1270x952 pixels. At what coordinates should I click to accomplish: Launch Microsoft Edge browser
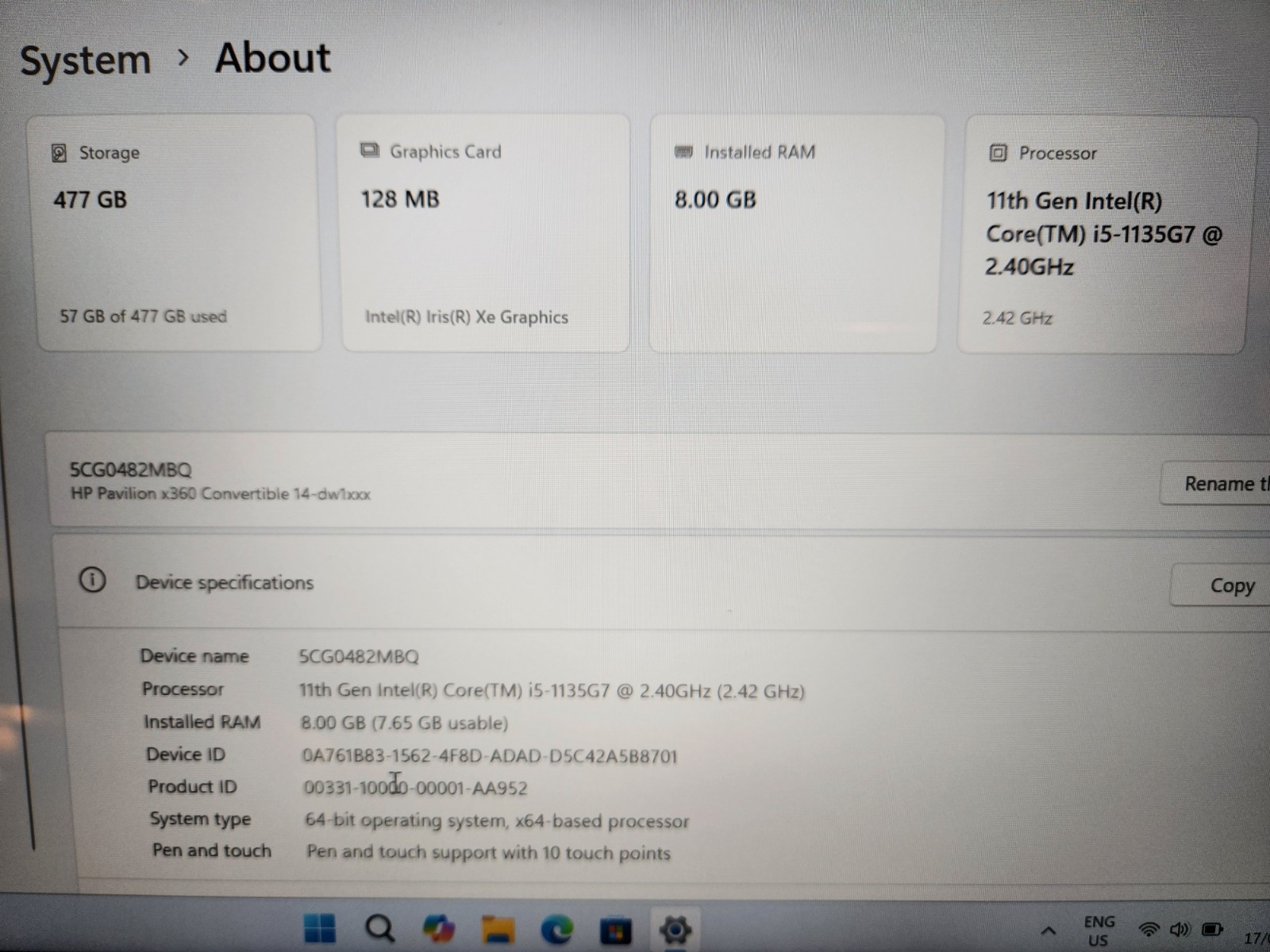click(x=556, y=928)
